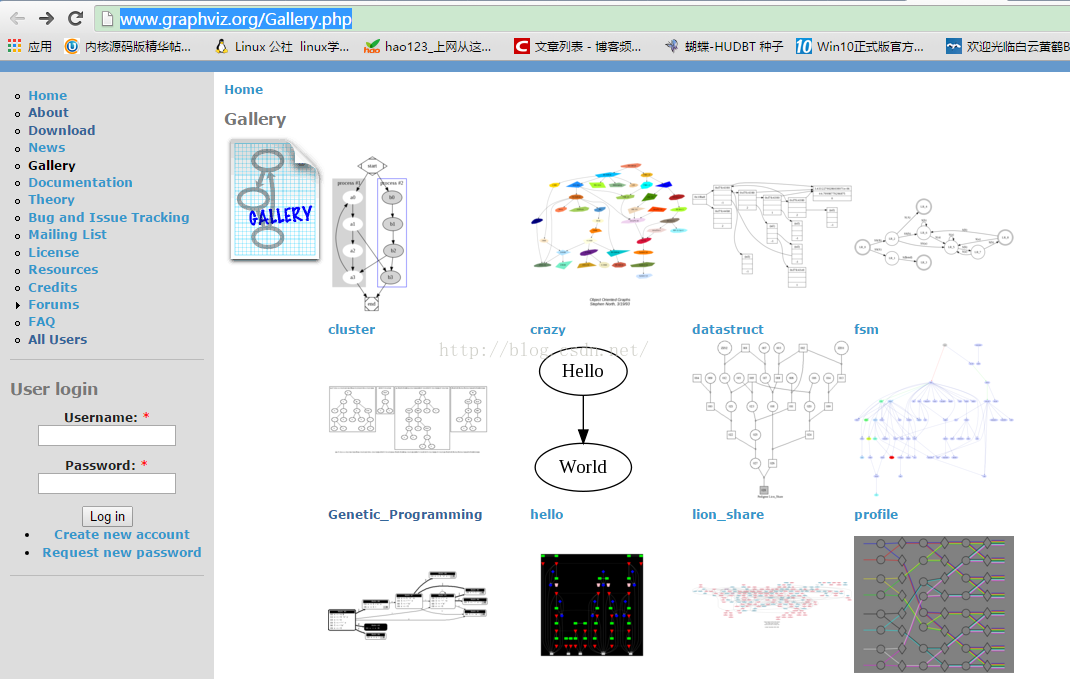This screenshot has height=679, width=1070.
Task: Open the lion_share graph thumbnail
Action: [771, 419]
